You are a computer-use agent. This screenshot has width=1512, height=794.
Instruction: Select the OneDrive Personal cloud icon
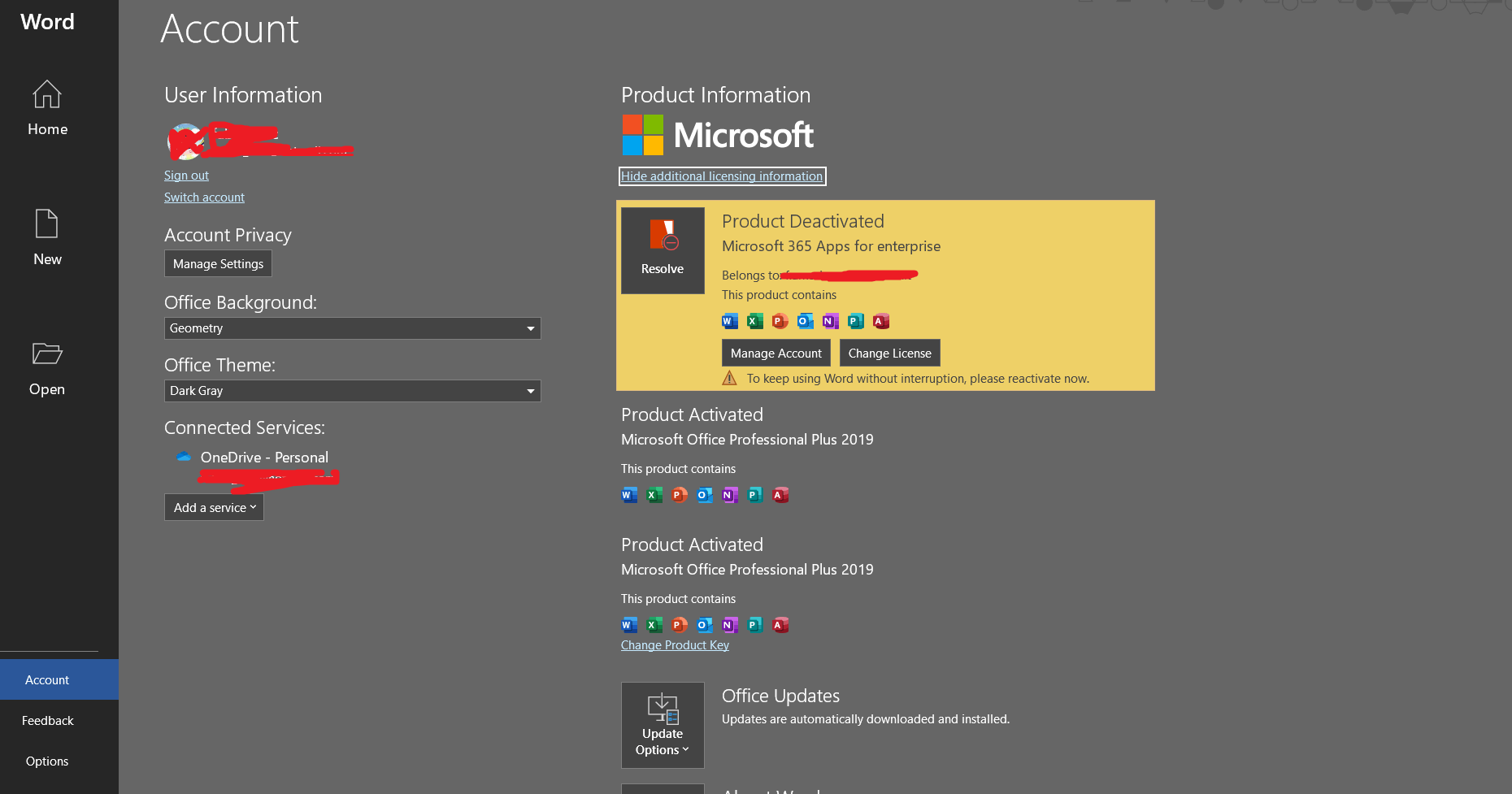tap(183, 457)
